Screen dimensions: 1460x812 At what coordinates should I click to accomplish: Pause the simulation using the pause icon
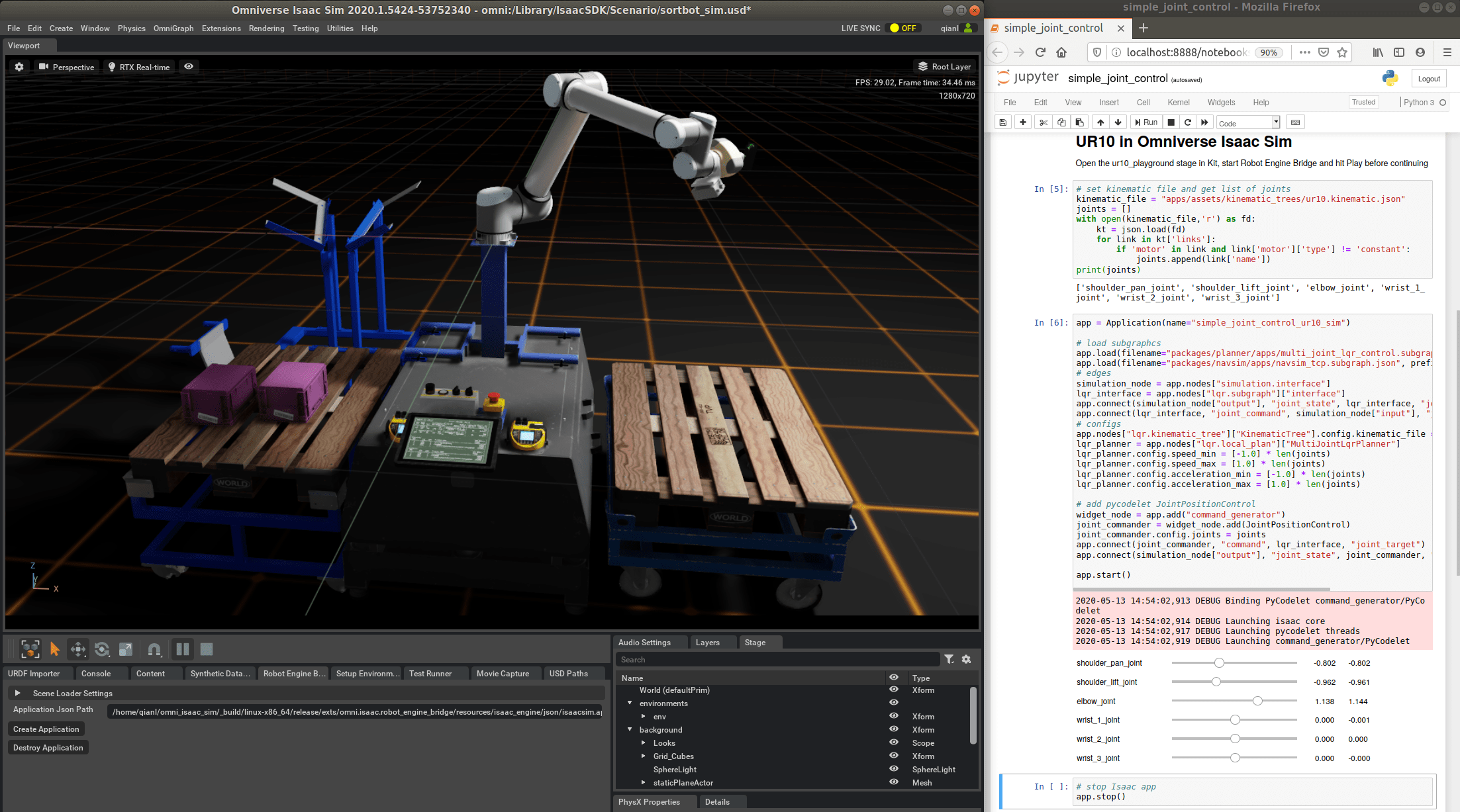point(182,649)
